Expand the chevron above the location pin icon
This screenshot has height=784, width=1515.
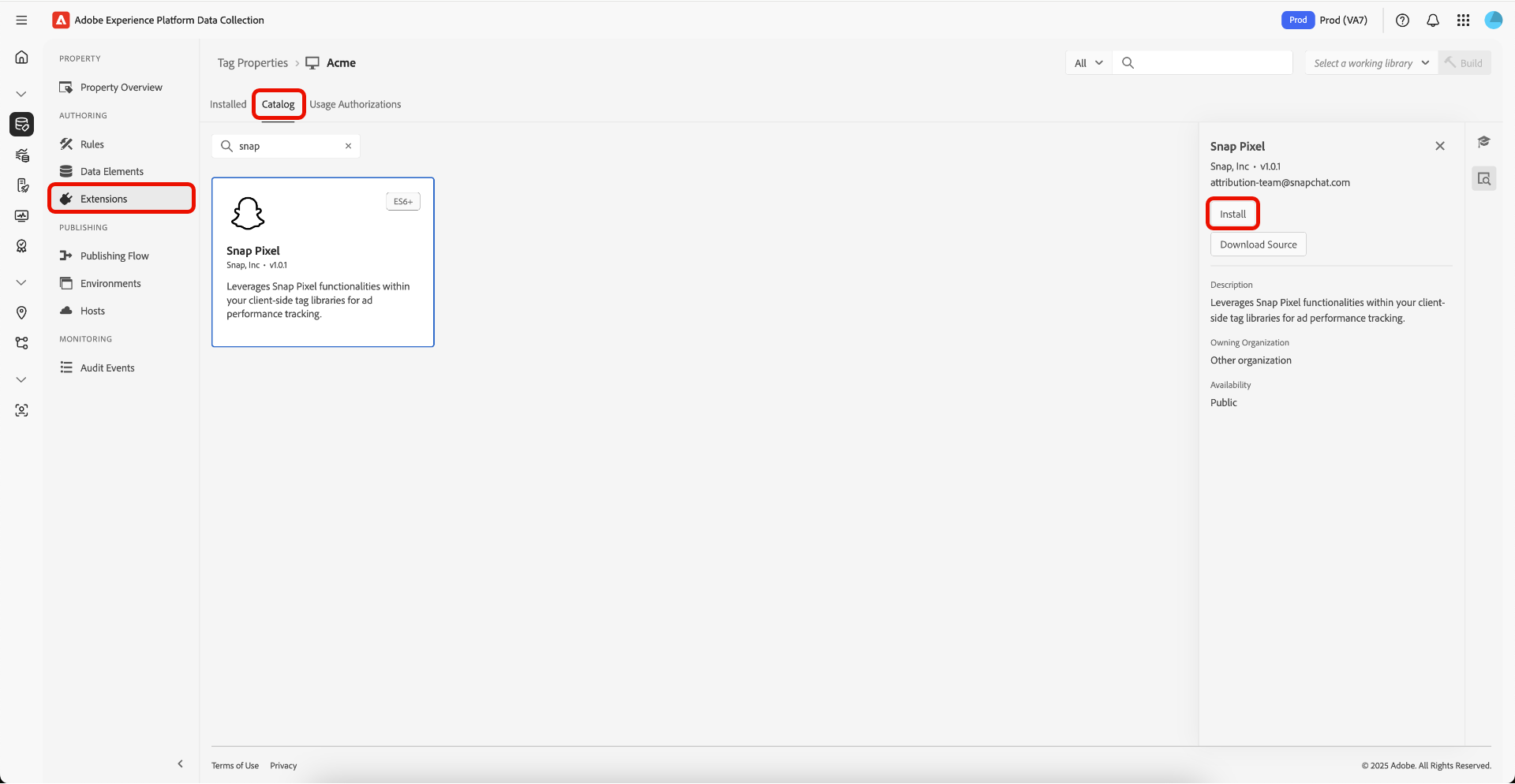(21, 282)
